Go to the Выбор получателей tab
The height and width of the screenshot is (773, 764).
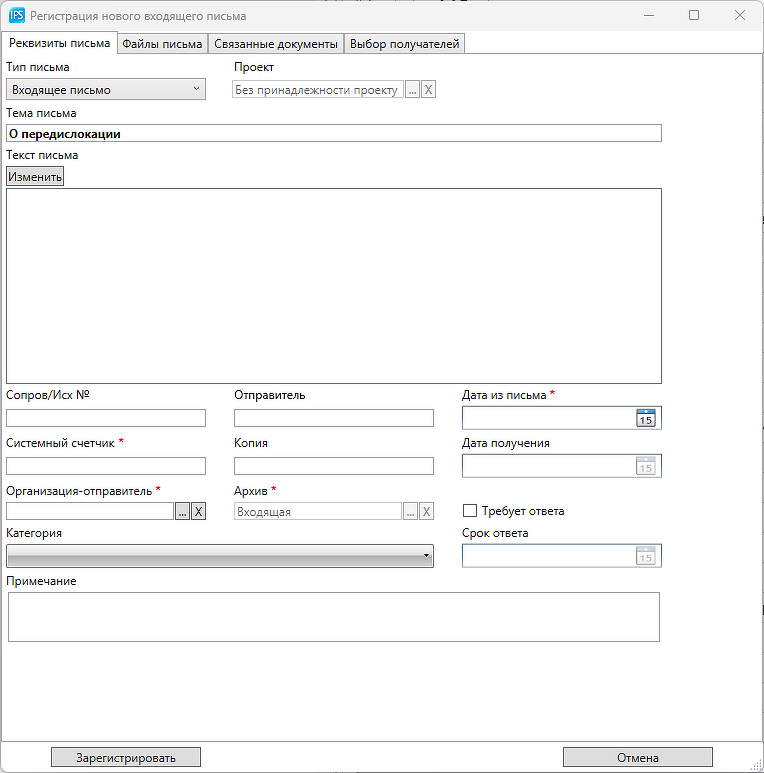tap(404, 44)
